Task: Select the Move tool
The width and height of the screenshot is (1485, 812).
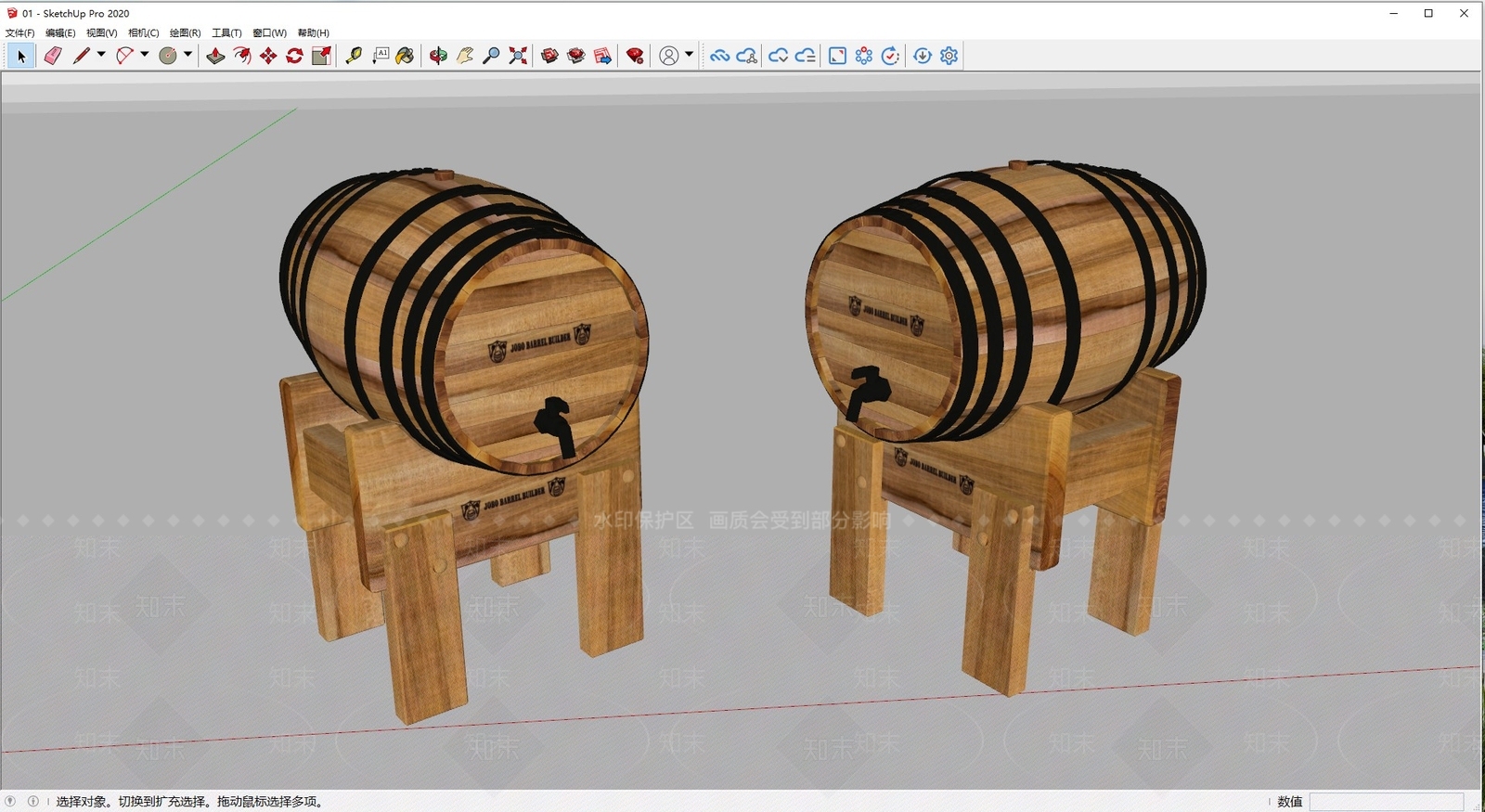Action: [268, 56]
